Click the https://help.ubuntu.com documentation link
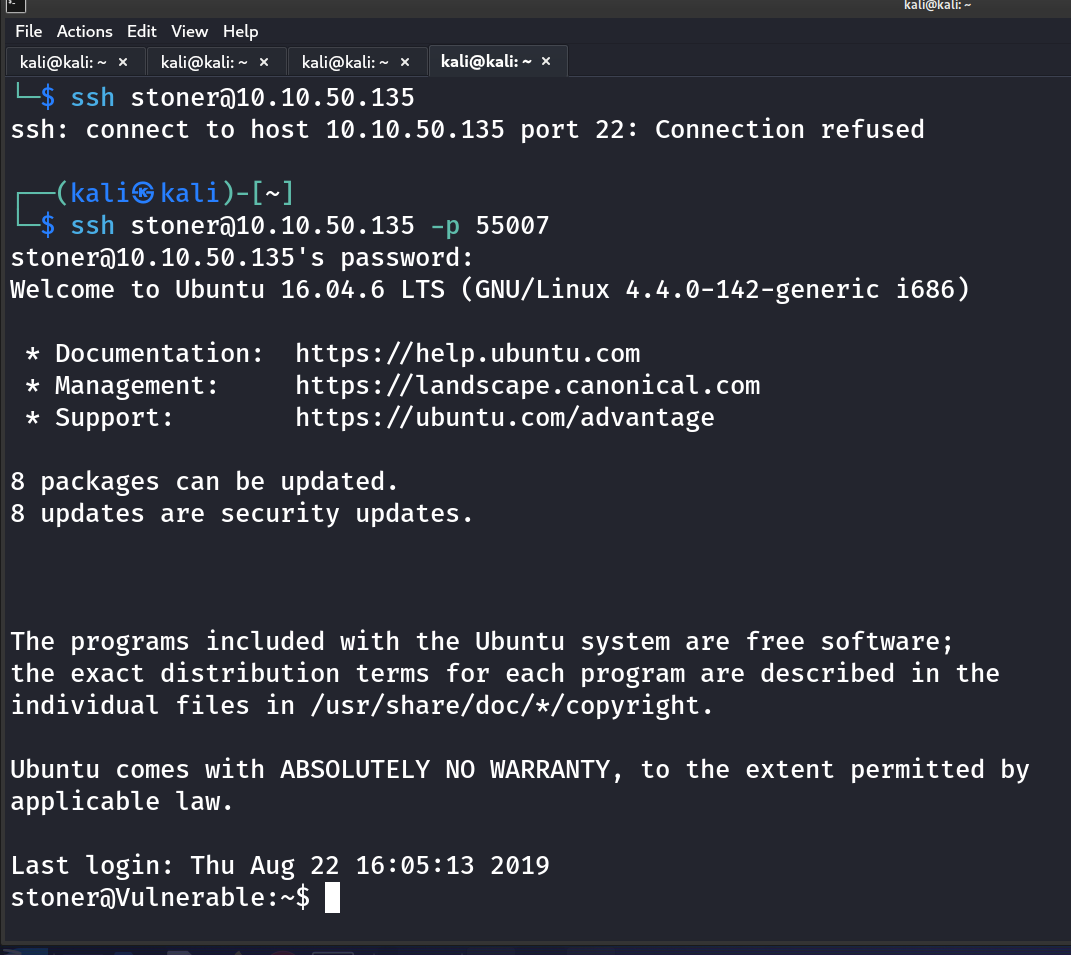Viewport: 1071px width, 955px height. pos(467,354)
